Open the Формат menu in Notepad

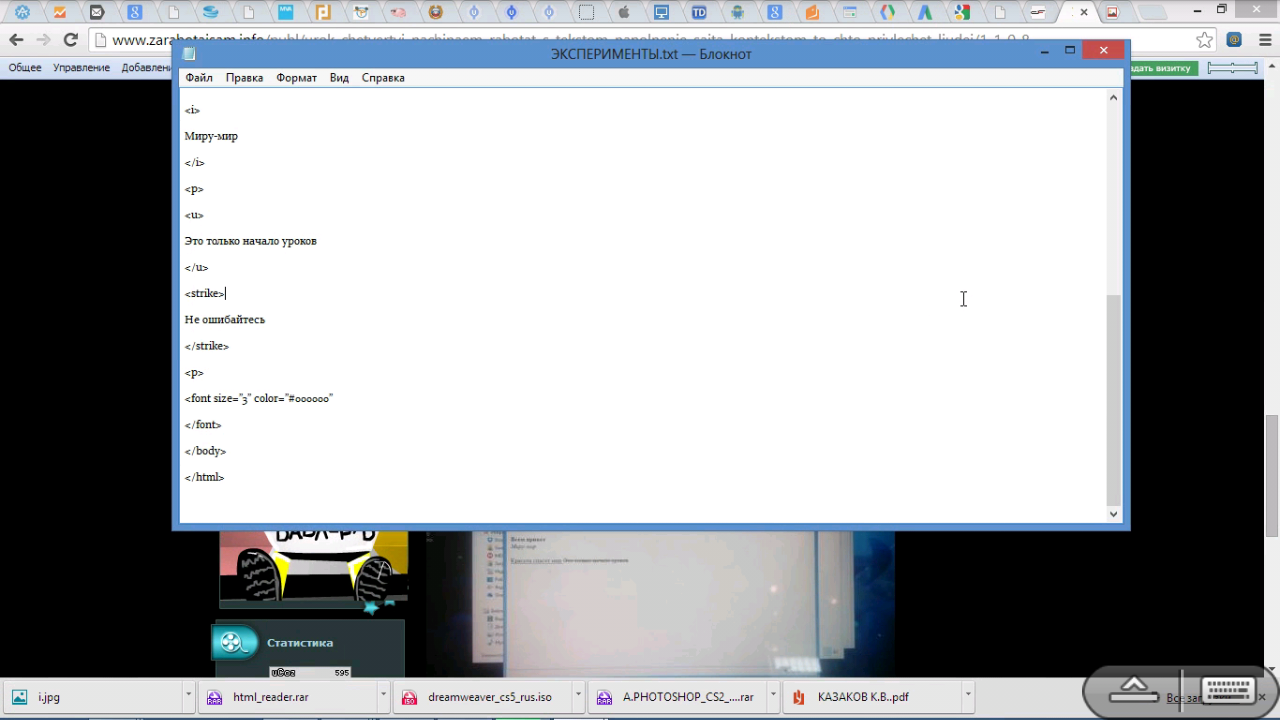point(296,77)
